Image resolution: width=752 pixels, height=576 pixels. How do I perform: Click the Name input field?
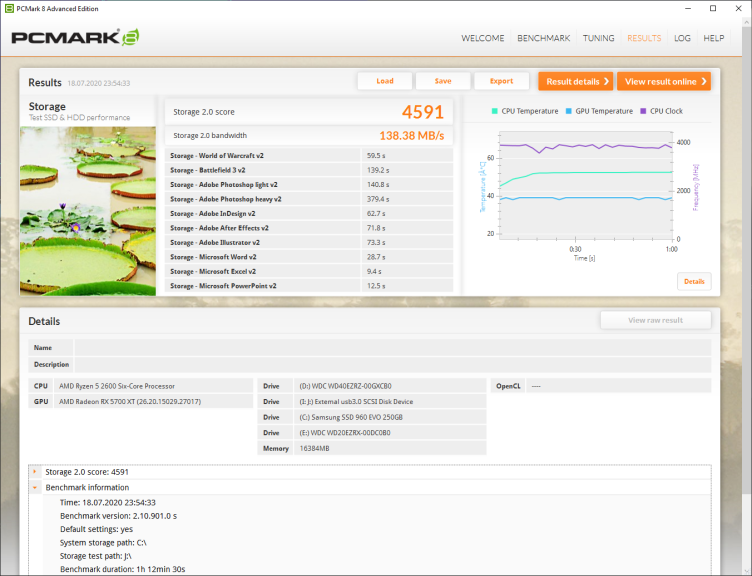(x=392, y=348)
